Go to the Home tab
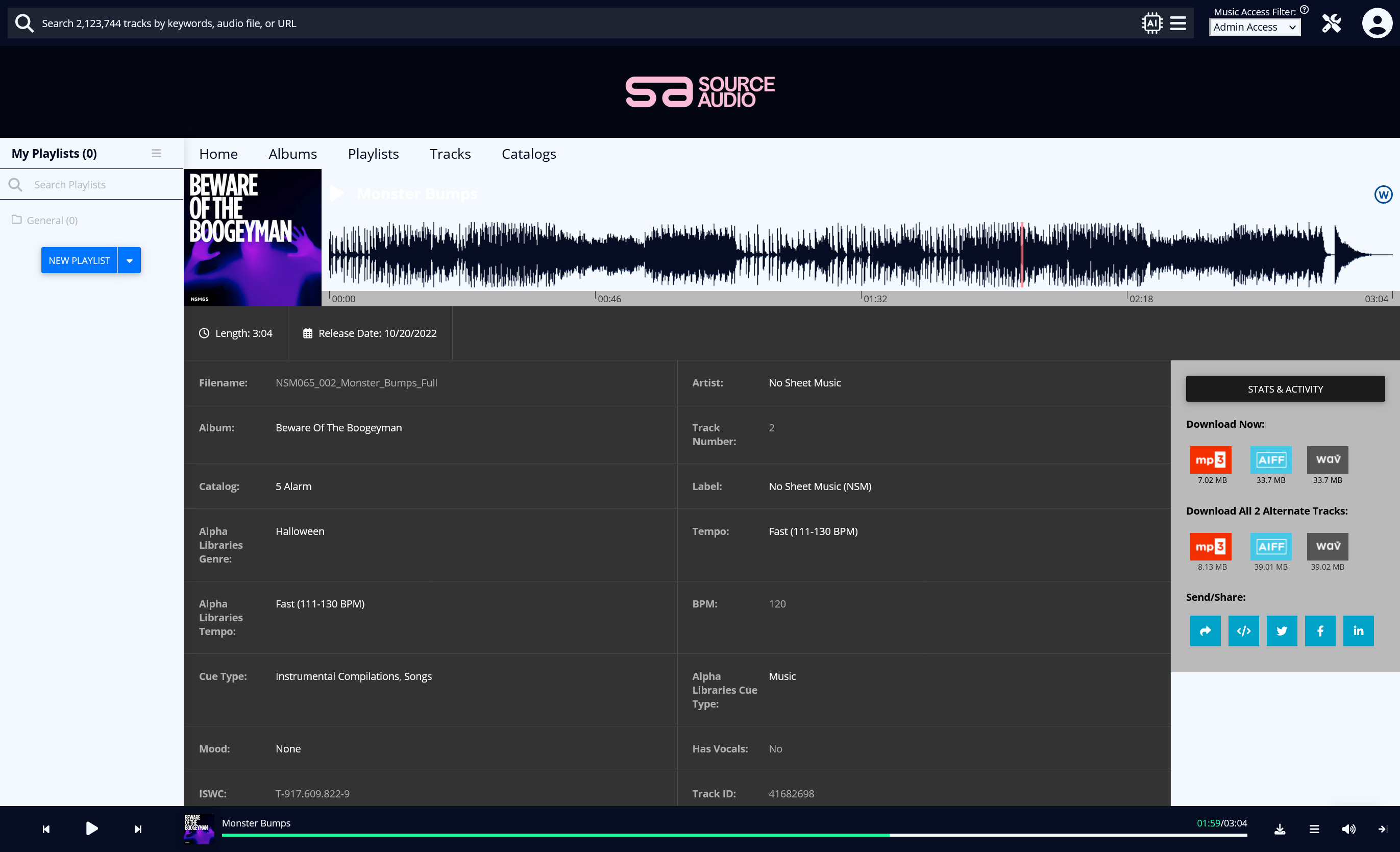The width and height of the screenshot is (1400, 852). [218, 154]
